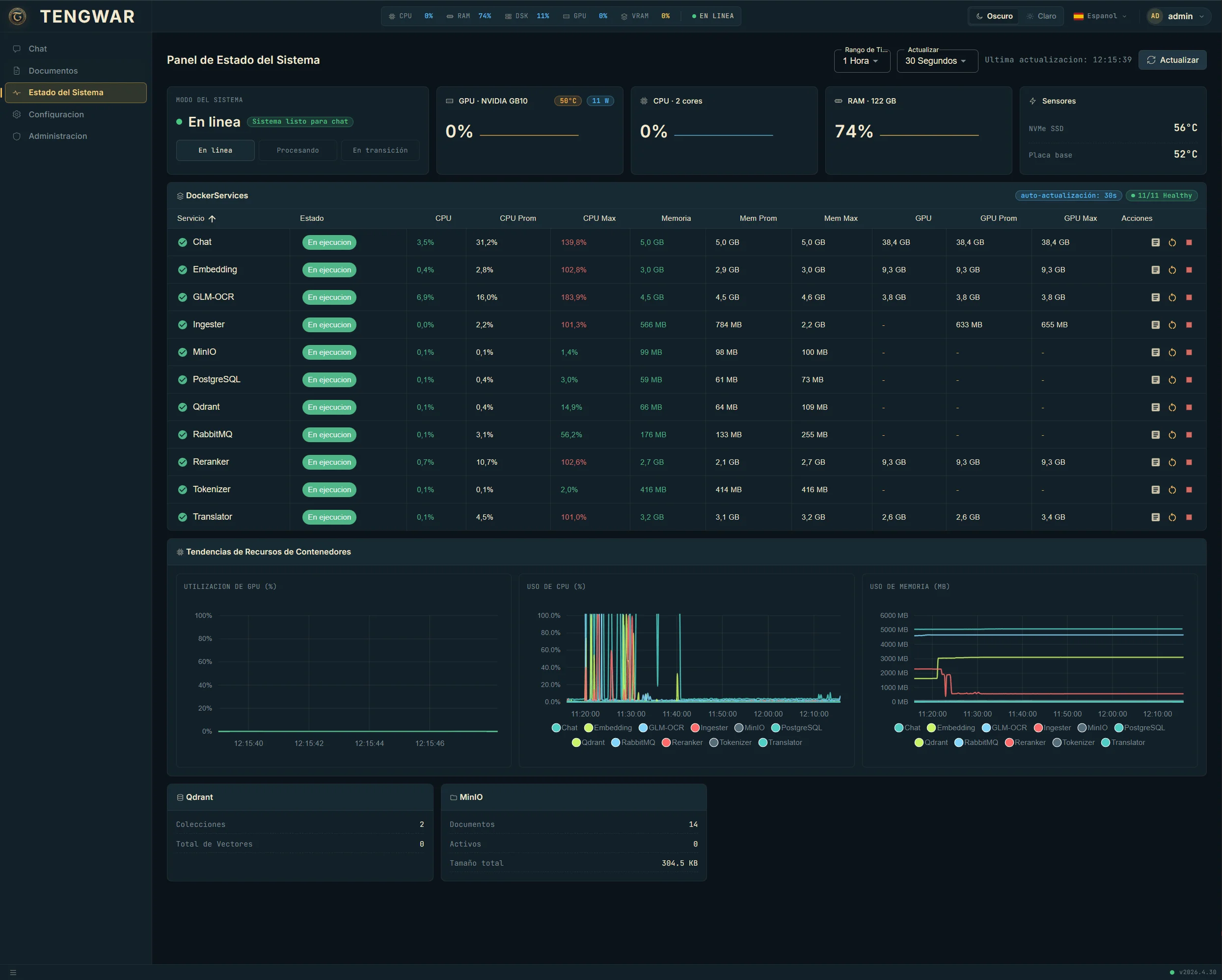Screen dimensions: 1222x980
Task: Toggle Ingester series in memory usage legend
Action: pos(1052,728)
